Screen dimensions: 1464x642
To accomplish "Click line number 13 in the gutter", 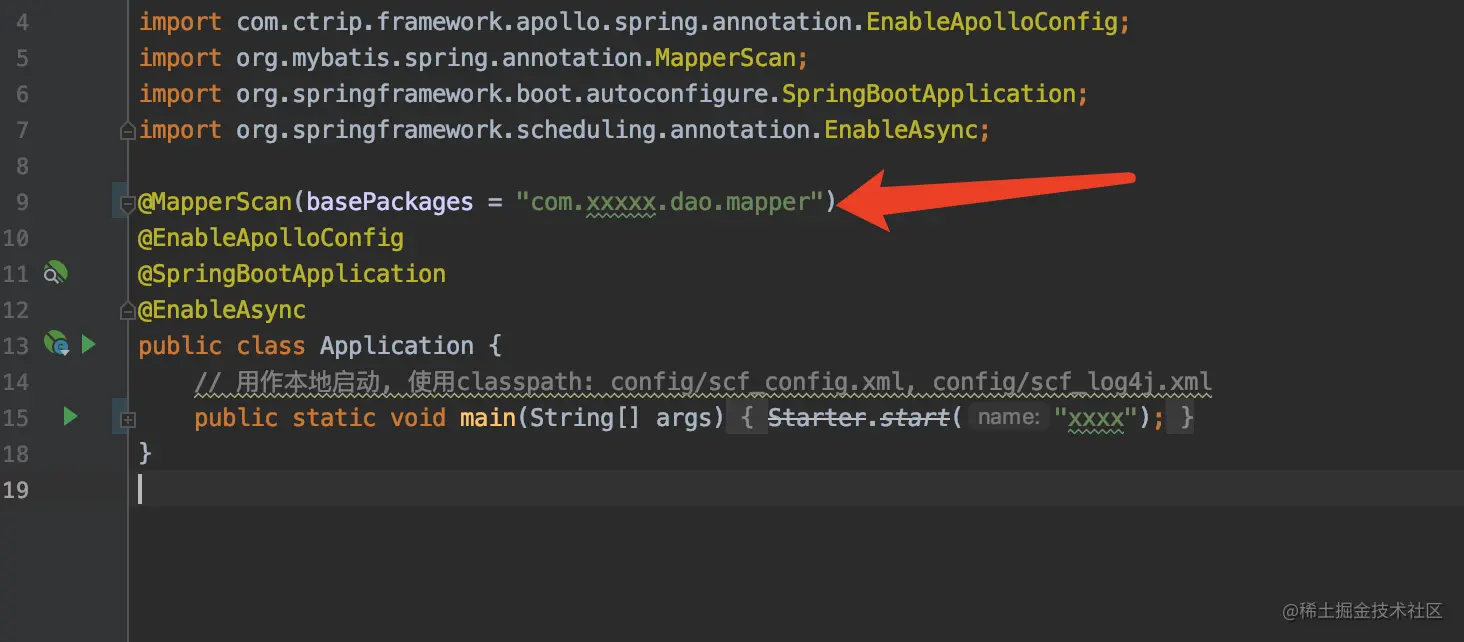I will pos(16,346).
